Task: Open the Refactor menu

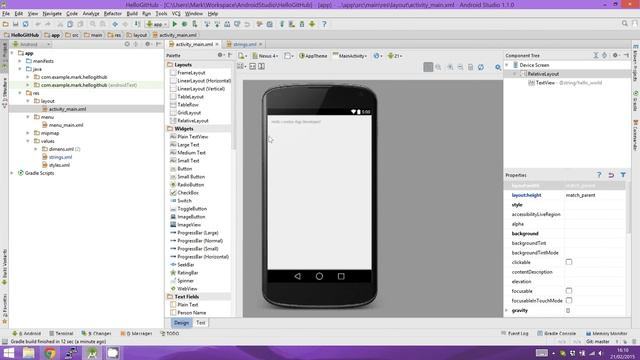Action: tap(113, 13)
